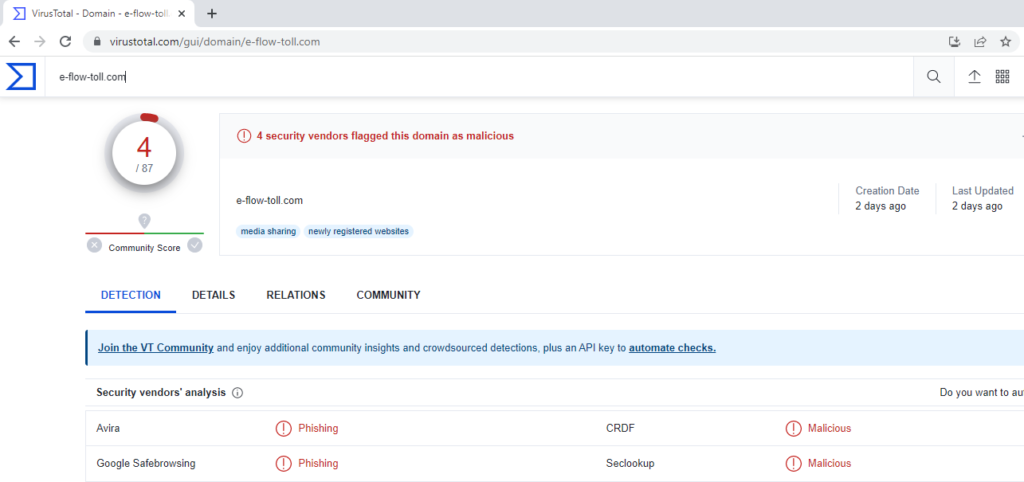Vote malicious with the X community icon
The width and height of the screenshot is (1024, 482).
click(95, 246)
